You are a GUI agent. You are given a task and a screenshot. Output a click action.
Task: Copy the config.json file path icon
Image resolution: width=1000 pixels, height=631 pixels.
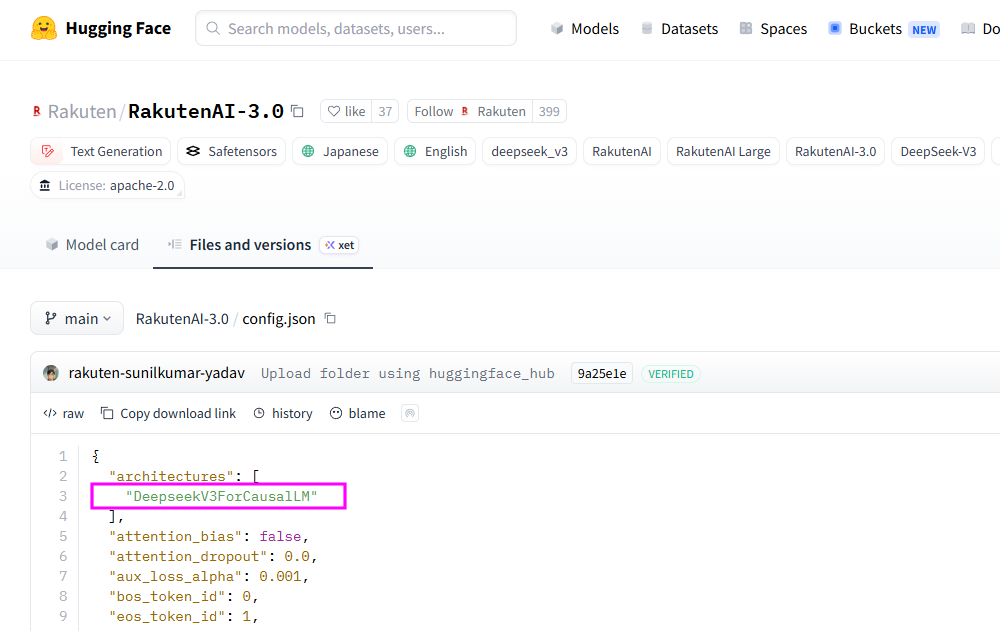[x=330, y=319]
